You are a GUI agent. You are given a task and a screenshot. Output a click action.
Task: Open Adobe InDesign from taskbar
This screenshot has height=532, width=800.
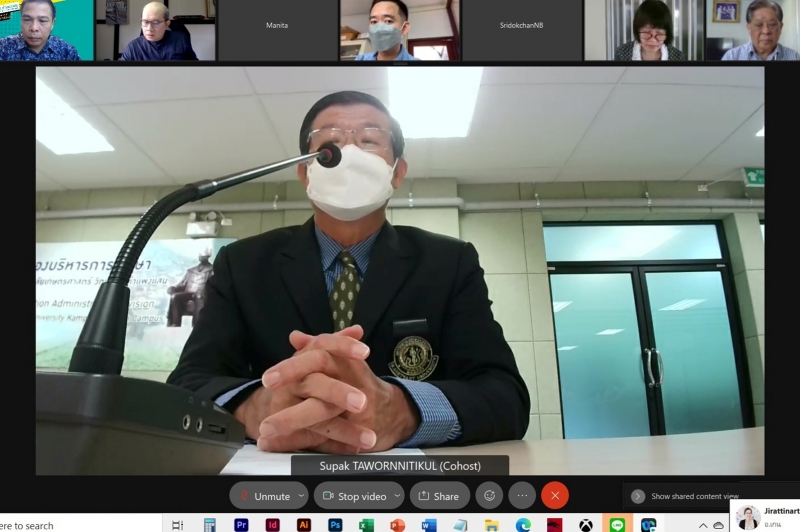pyautogui.click(x=272, y=524)
